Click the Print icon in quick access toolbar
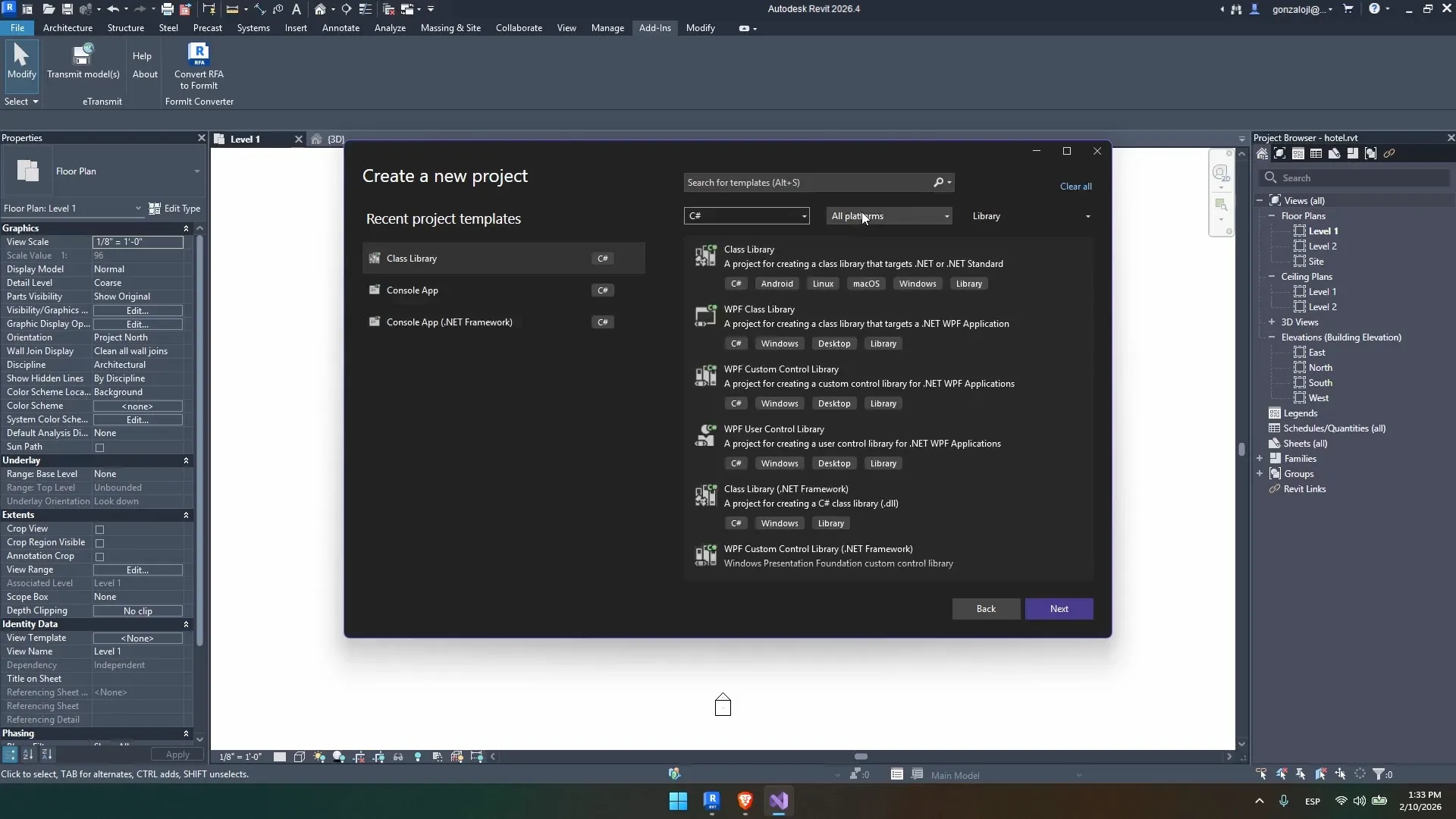Screen dimensions: 1456x819 coord(167,9)
